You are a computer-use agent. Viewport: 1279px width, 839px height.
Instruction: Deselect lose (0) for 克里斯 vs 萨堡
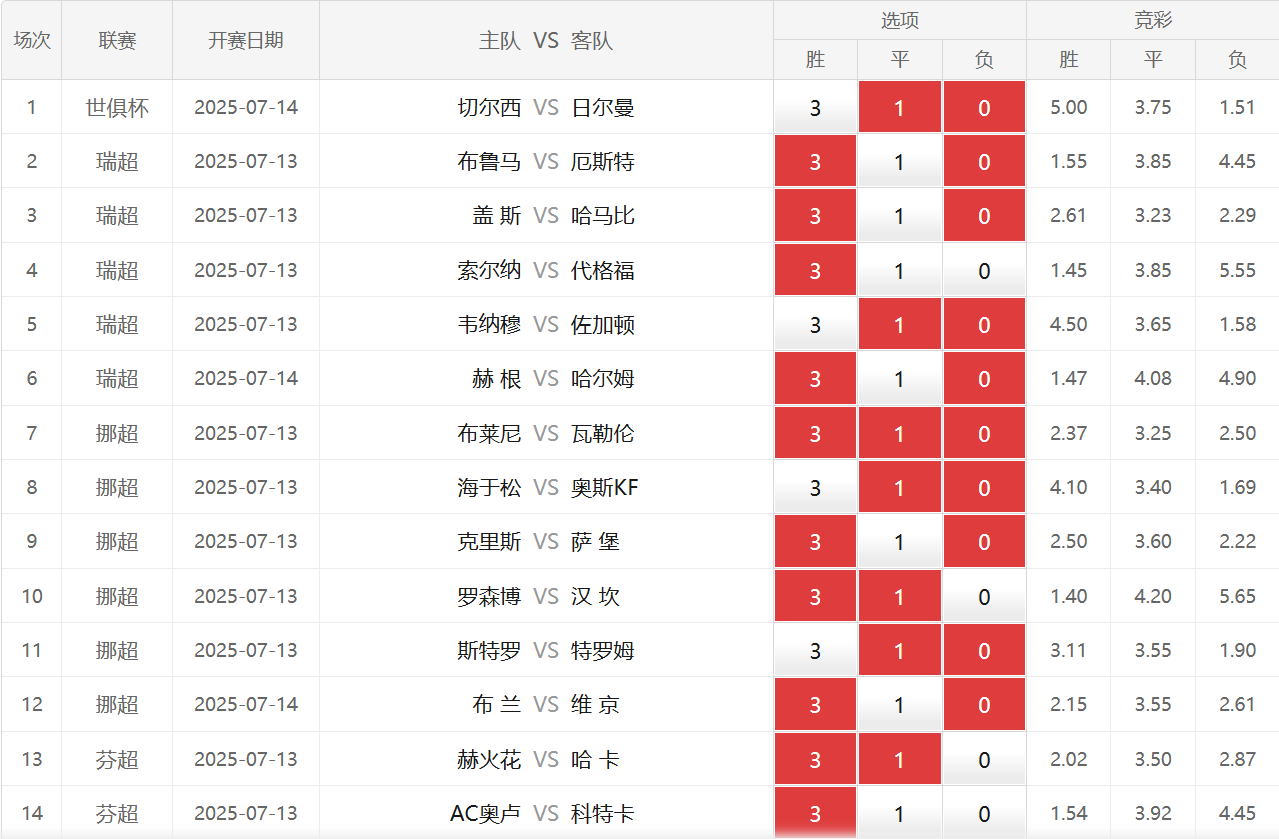click(984, 541)
